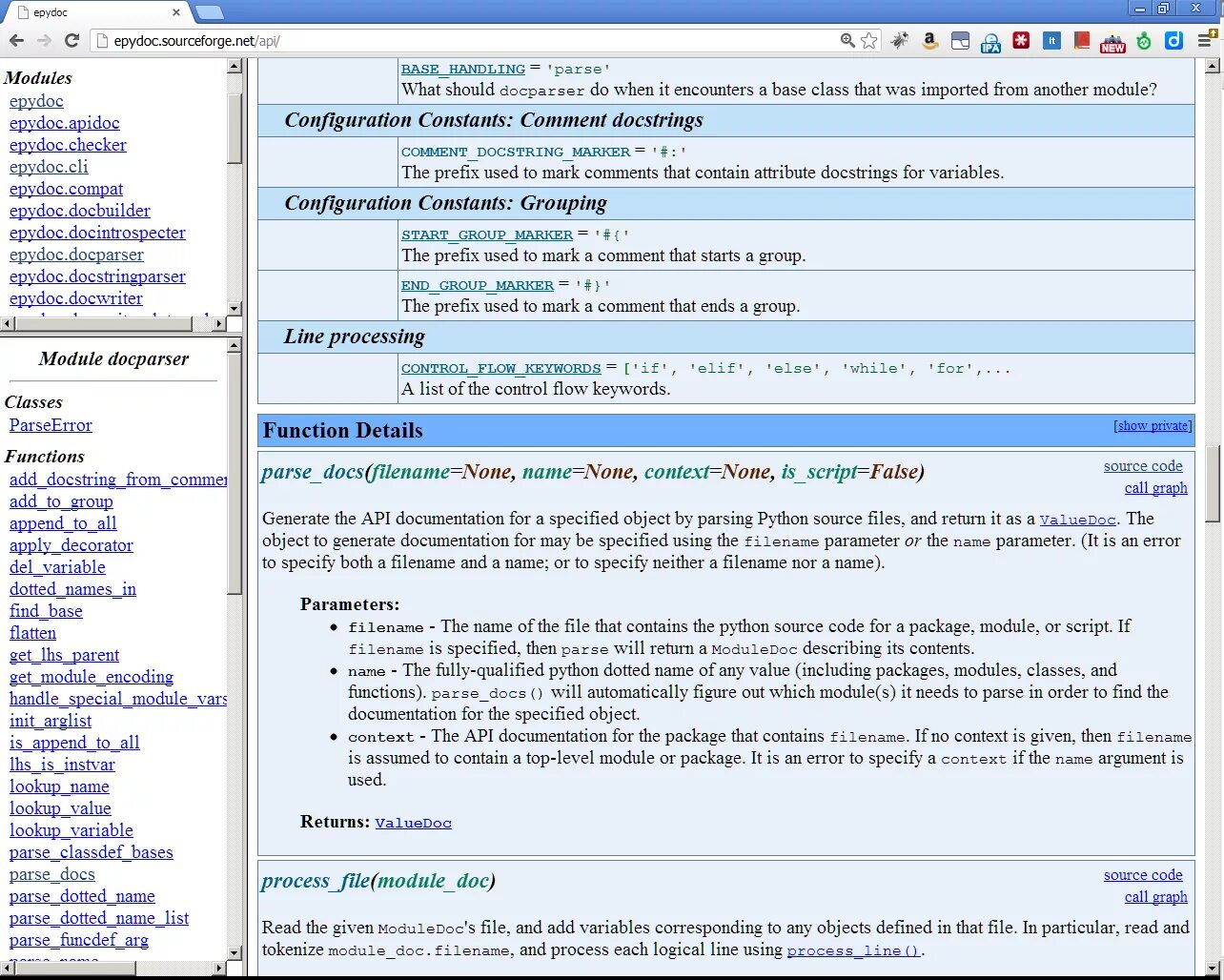Screen dimensions: 1224x980
Task: Open COMMENT_DOCSTRING_MARKER constant link
Action: click(516, 152)
